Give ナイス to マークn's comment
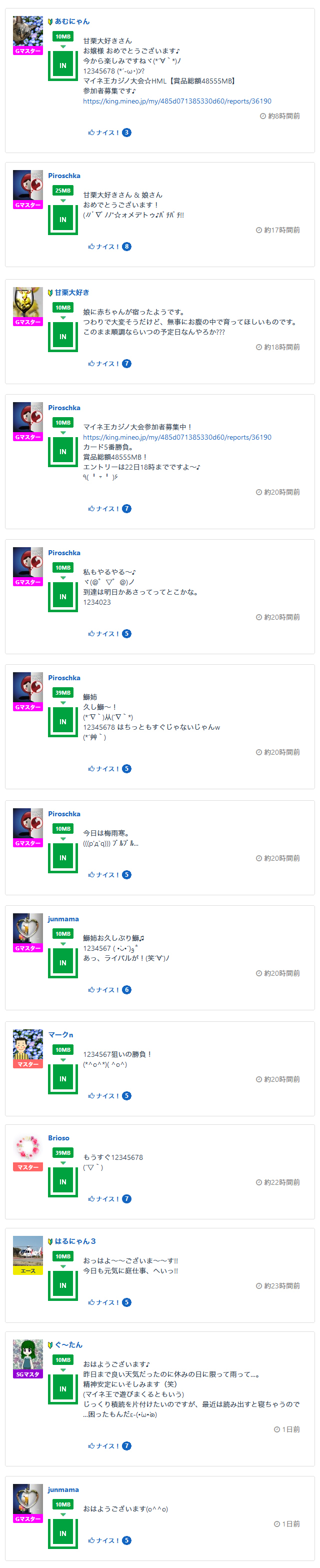 (104, 1096)
